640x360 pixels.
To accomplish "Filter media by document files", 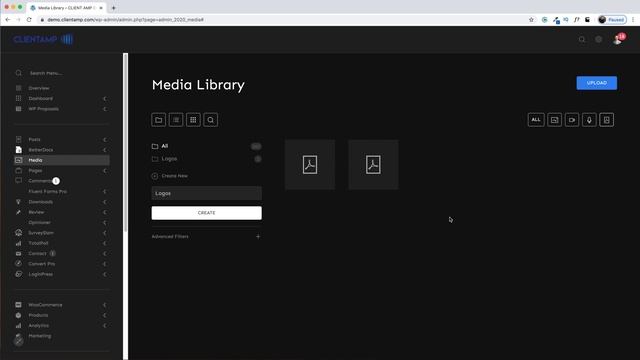I will click(607, 120).
